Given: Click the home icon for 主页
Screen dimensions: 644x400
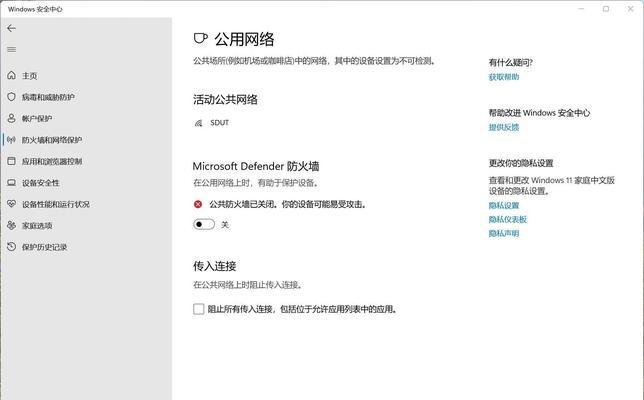Looking at the screenshot, I should pyautogui.click(x=12, y=75).
